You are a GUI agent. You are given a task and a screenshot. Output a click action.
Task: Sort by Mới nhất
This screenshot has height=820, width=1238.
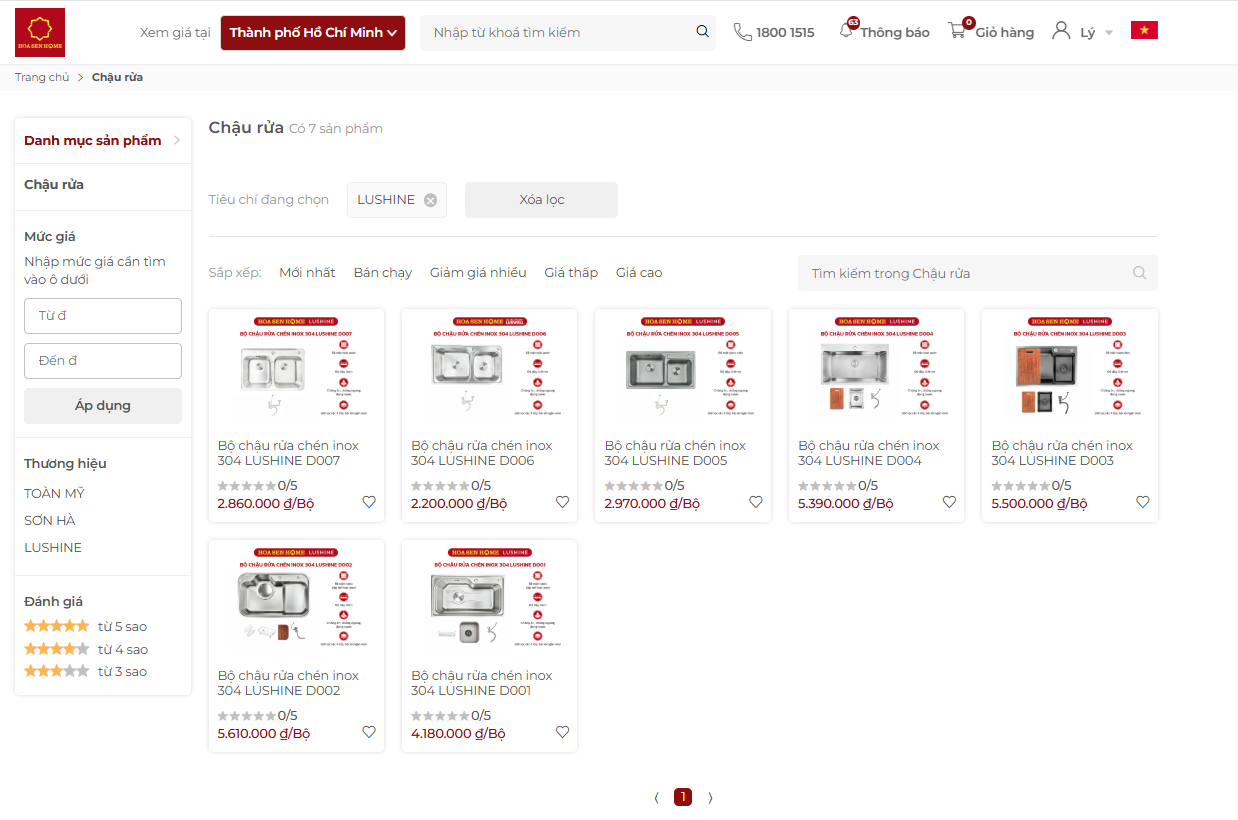pos(307,273)
